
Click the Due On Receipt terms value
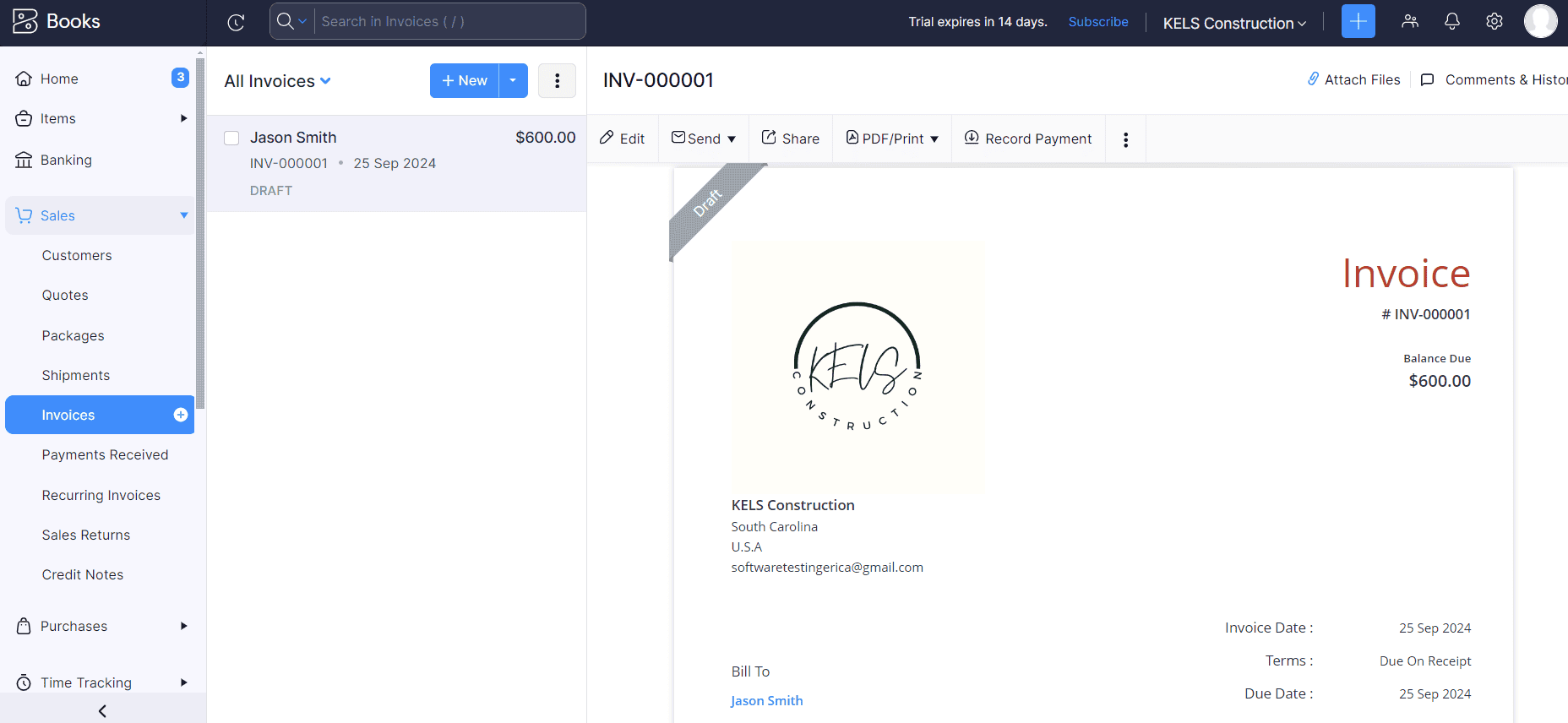[x=1425, y=660]
